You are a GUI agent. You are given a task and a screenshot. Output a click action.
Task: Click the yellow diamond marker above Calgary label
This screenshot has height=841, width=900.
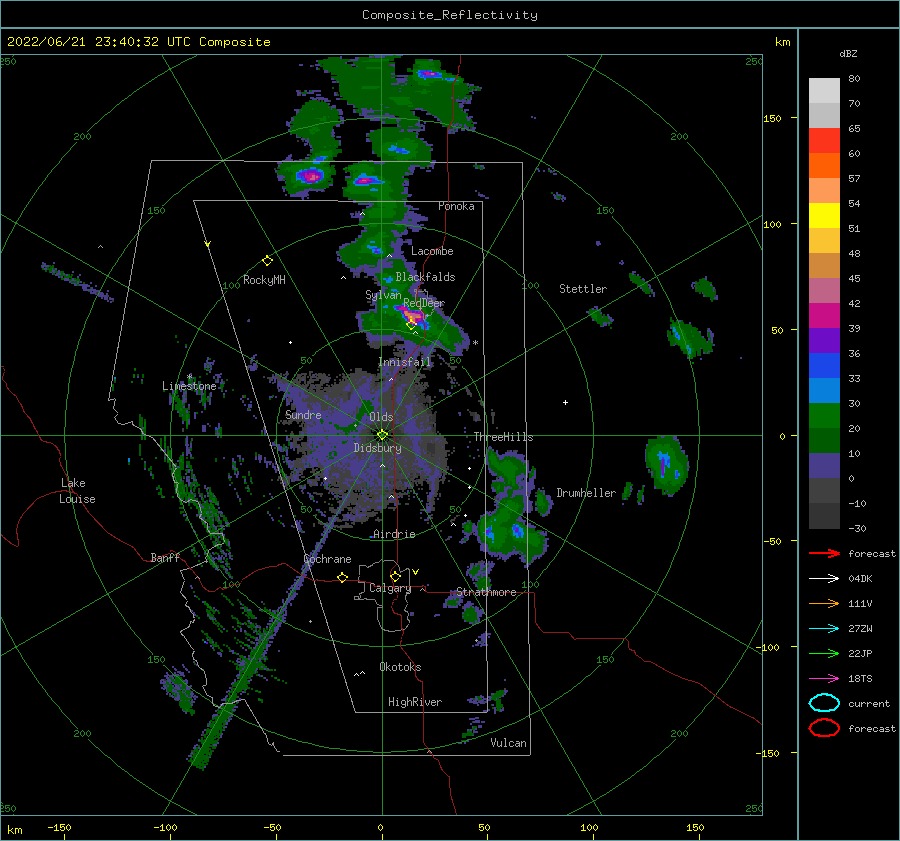tap(395, 576)
